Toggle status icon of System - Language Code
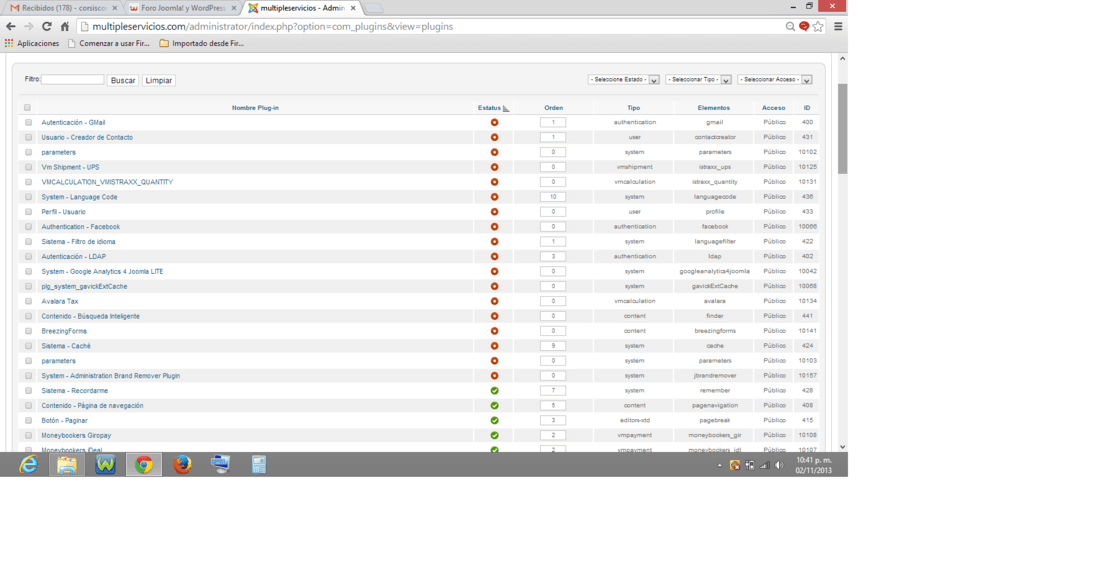1100x570 pixels. 495,197
